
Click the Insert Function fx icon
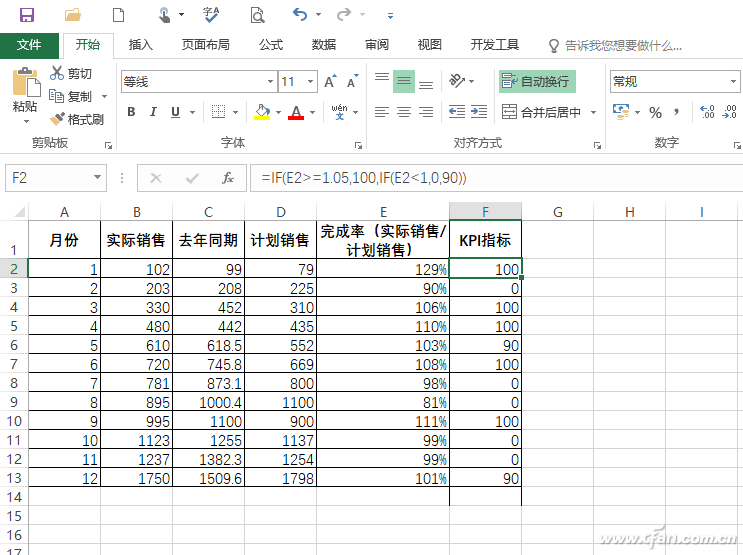click(228, 178)
